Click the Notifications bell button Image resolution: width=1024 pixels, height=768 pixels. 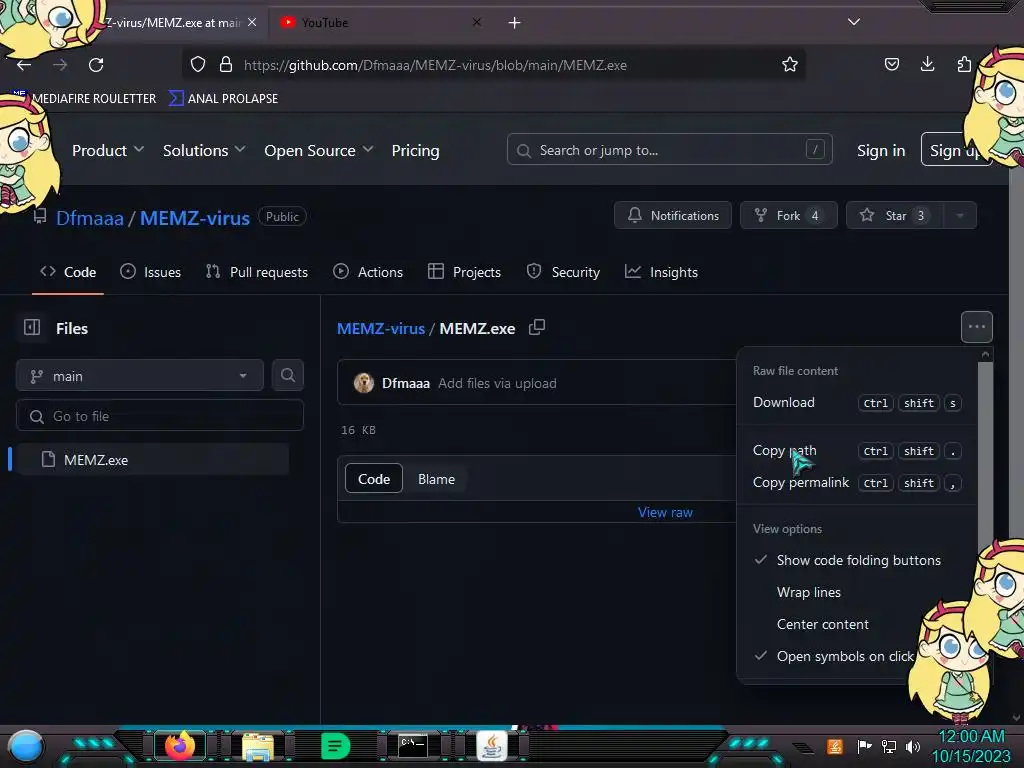click(x=673, y=216)
